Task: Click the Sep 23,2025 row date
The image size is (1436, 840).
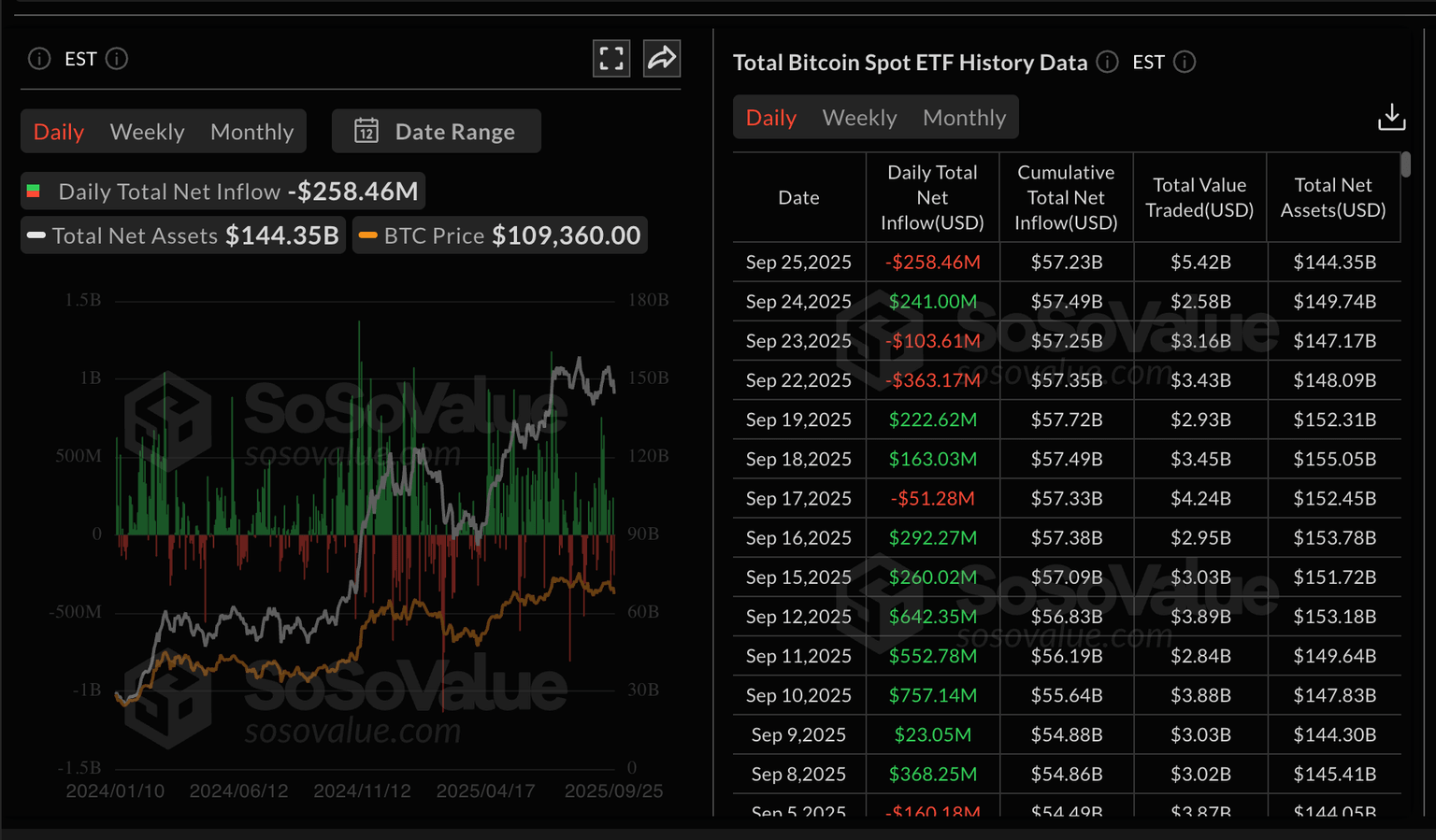Action: 799,341
